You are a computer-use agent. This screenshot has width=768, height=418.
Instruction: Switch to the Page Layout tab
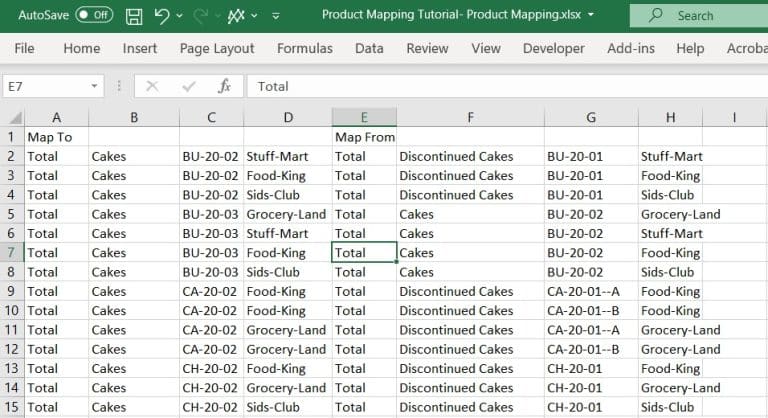pyautogui.click(x=217, y=48)
